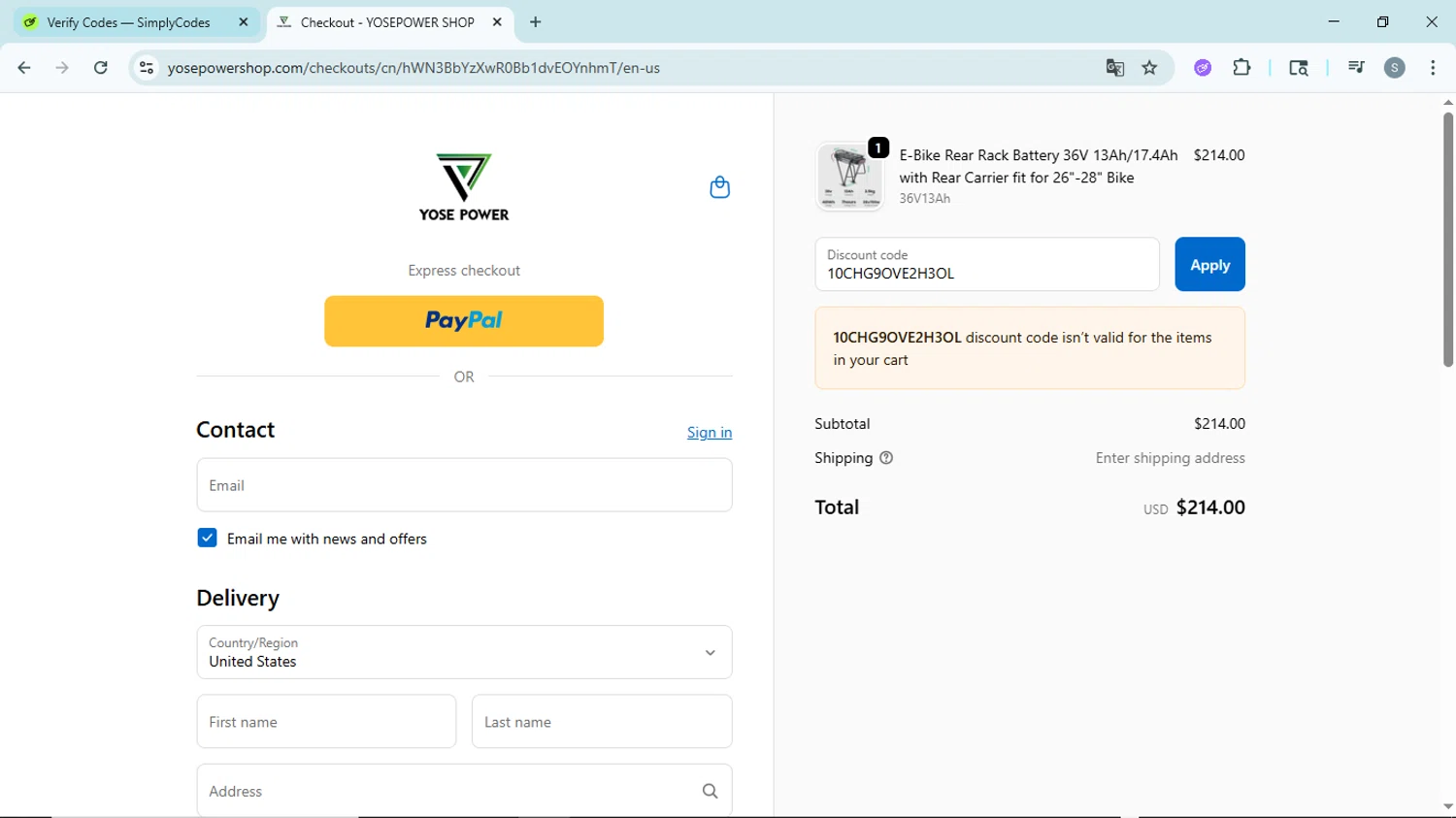Open the Chrome three-dot menu
The height and width of the screenshot is (818, 1456).
tap(1433, 68)
